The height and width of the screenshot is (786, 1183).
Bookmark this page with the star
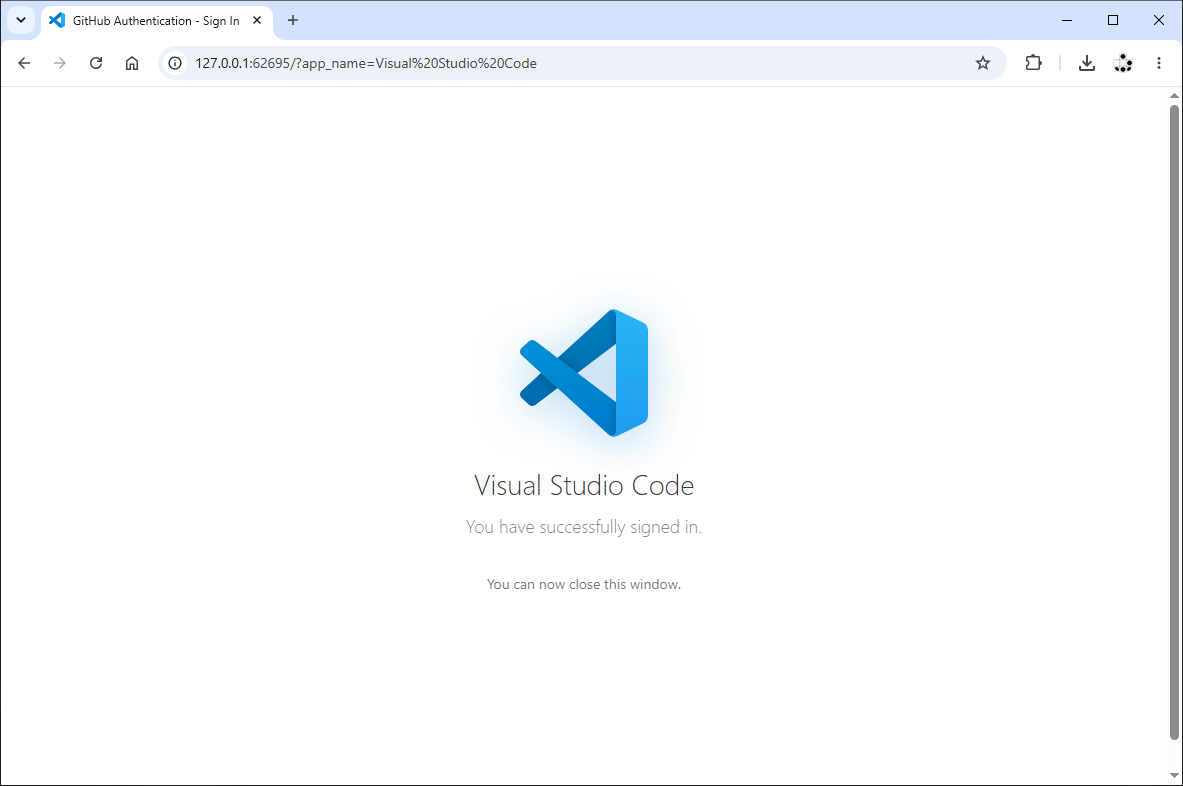pyautogui.click(x=982, y=63)
